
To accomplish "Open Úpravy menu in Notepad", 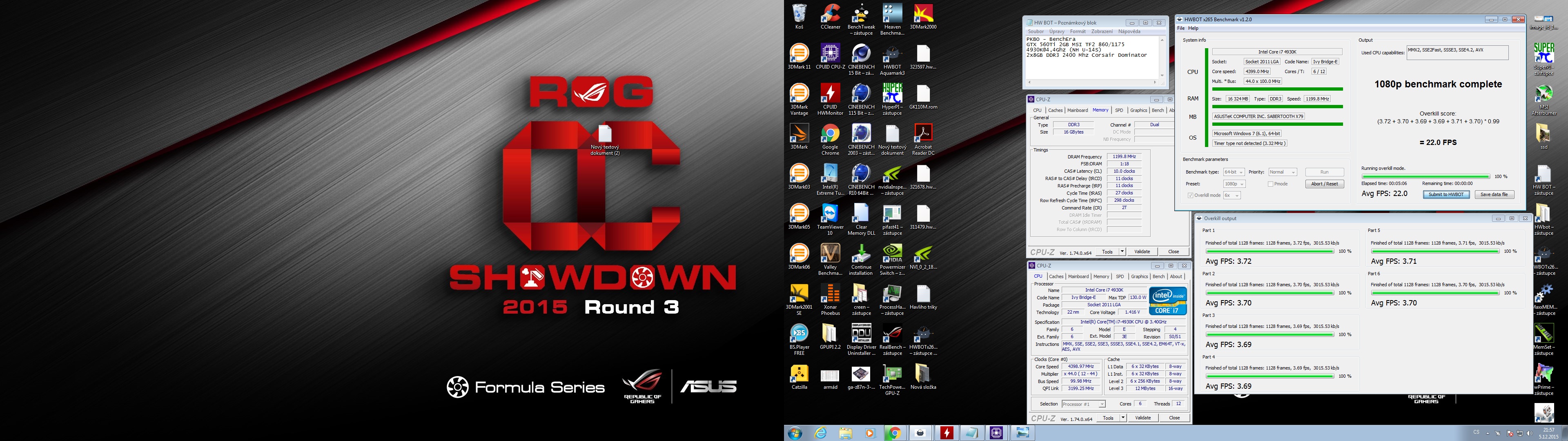I will coord(1057,32).
